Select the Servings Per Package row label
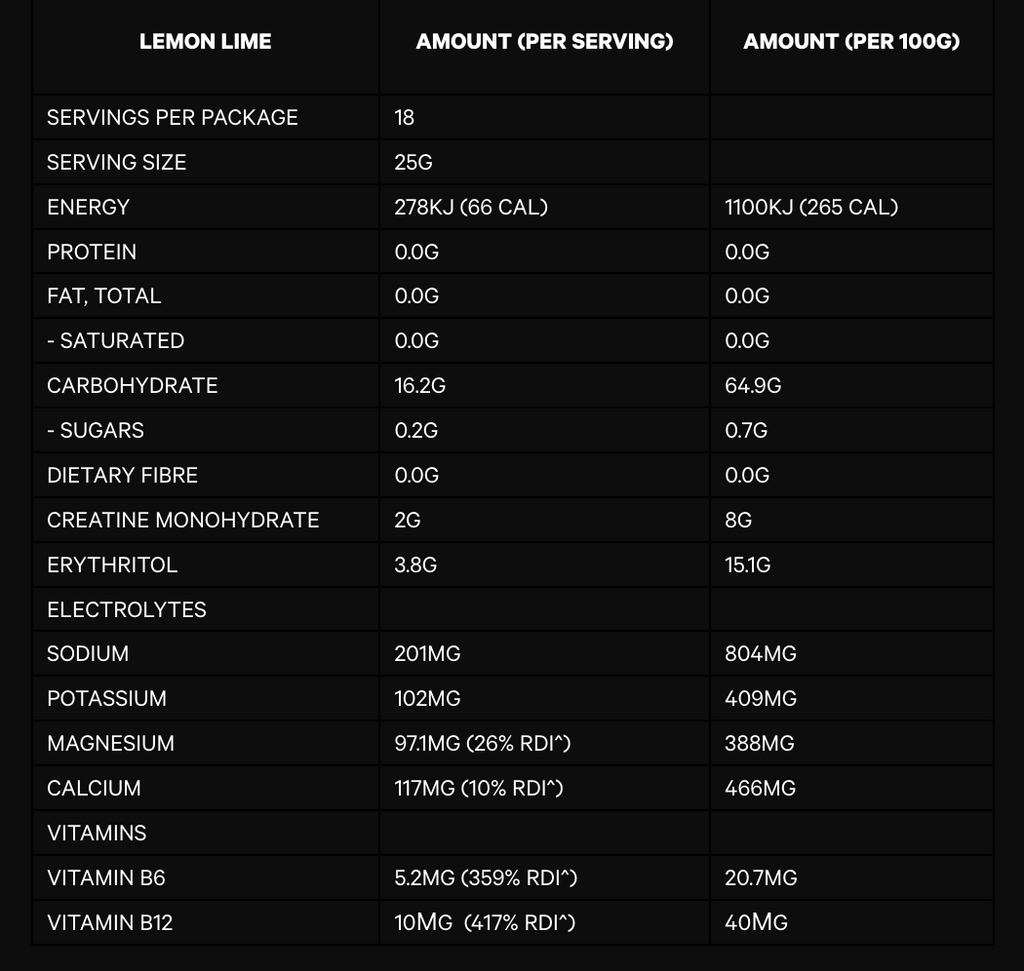 point(172,117)
